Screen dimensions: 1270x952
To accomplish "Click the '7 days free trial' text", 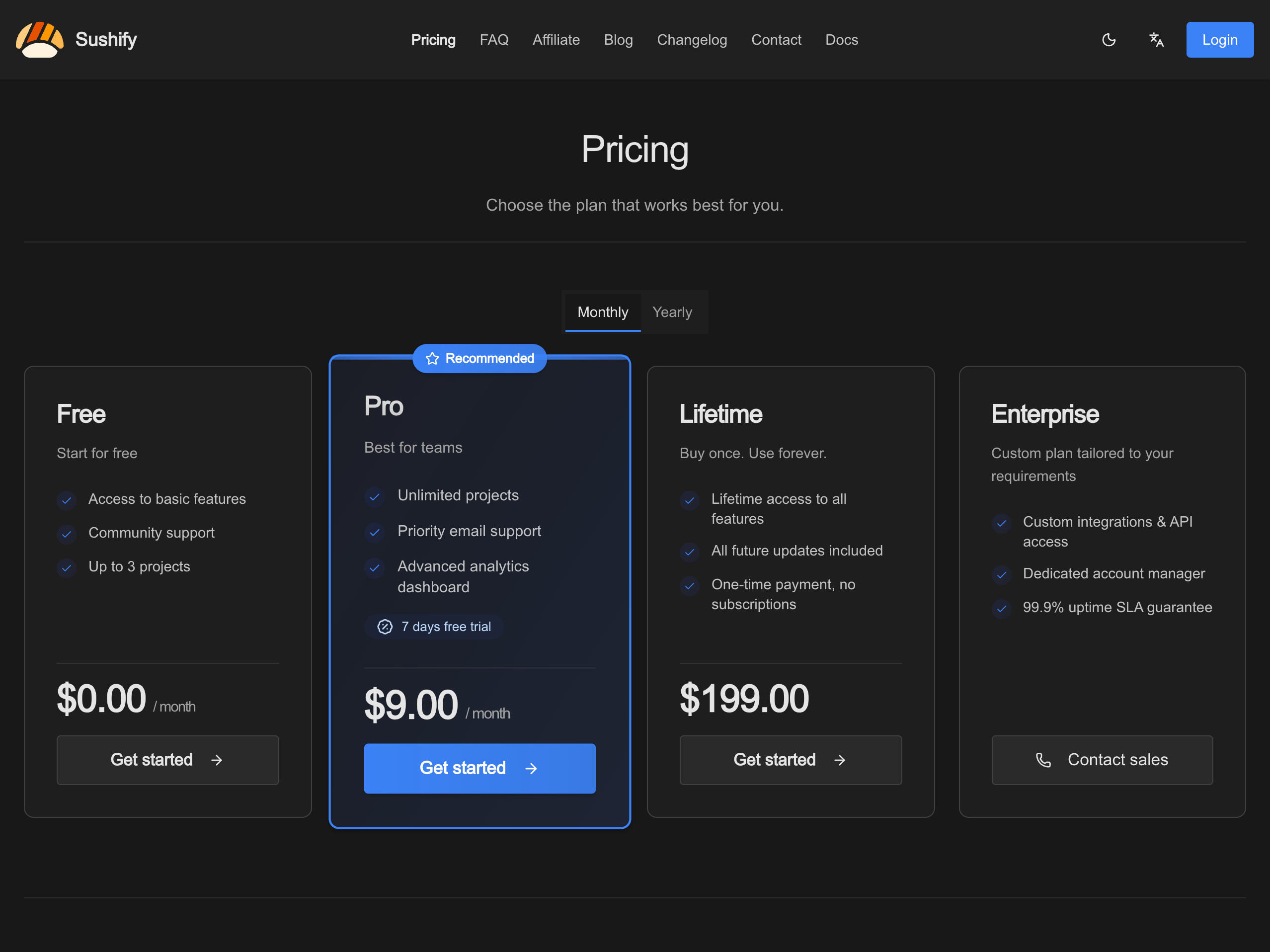I will (446, 627).
